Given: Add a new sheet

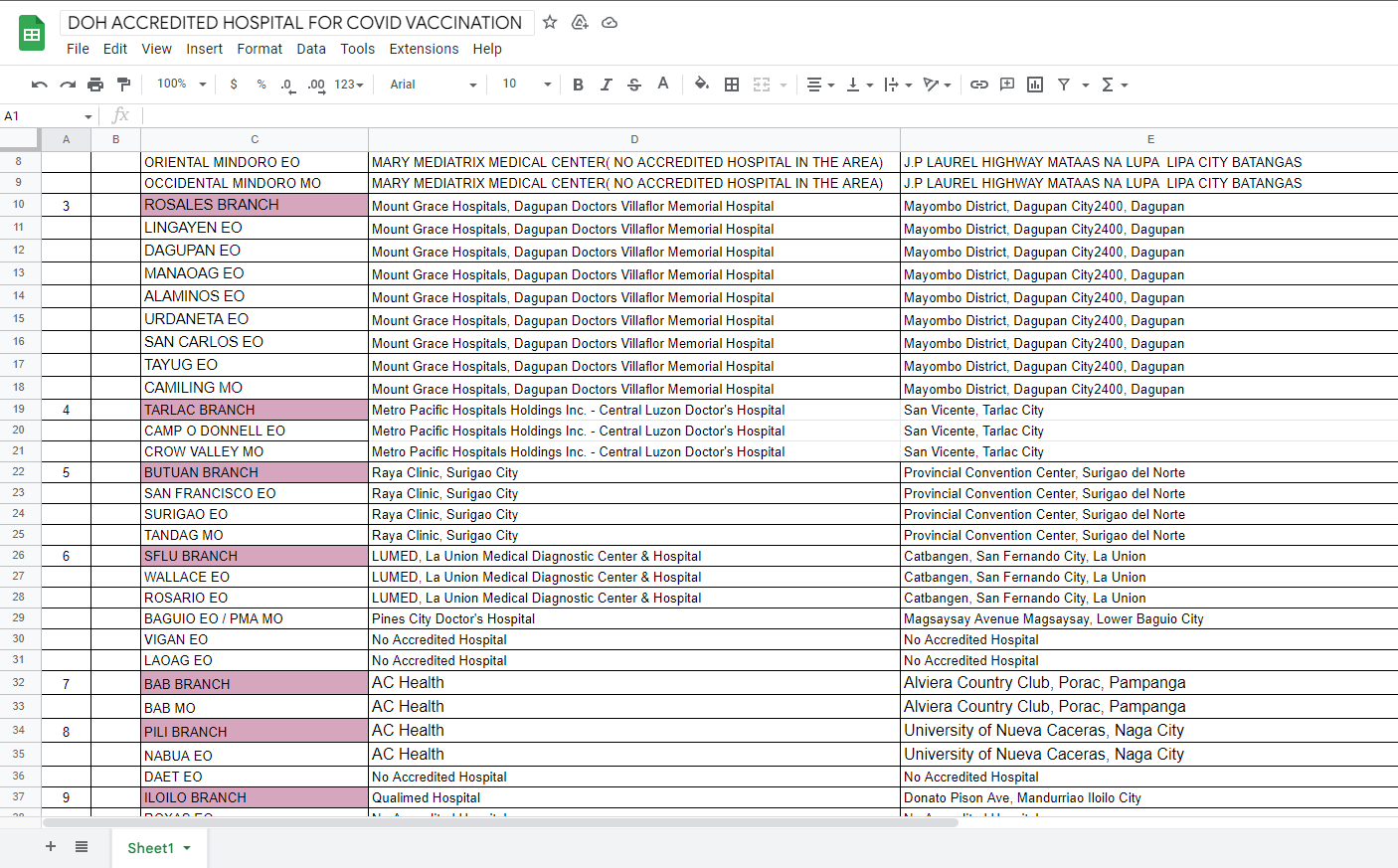Looking at the screenshot, I should [x=51, y=847].
